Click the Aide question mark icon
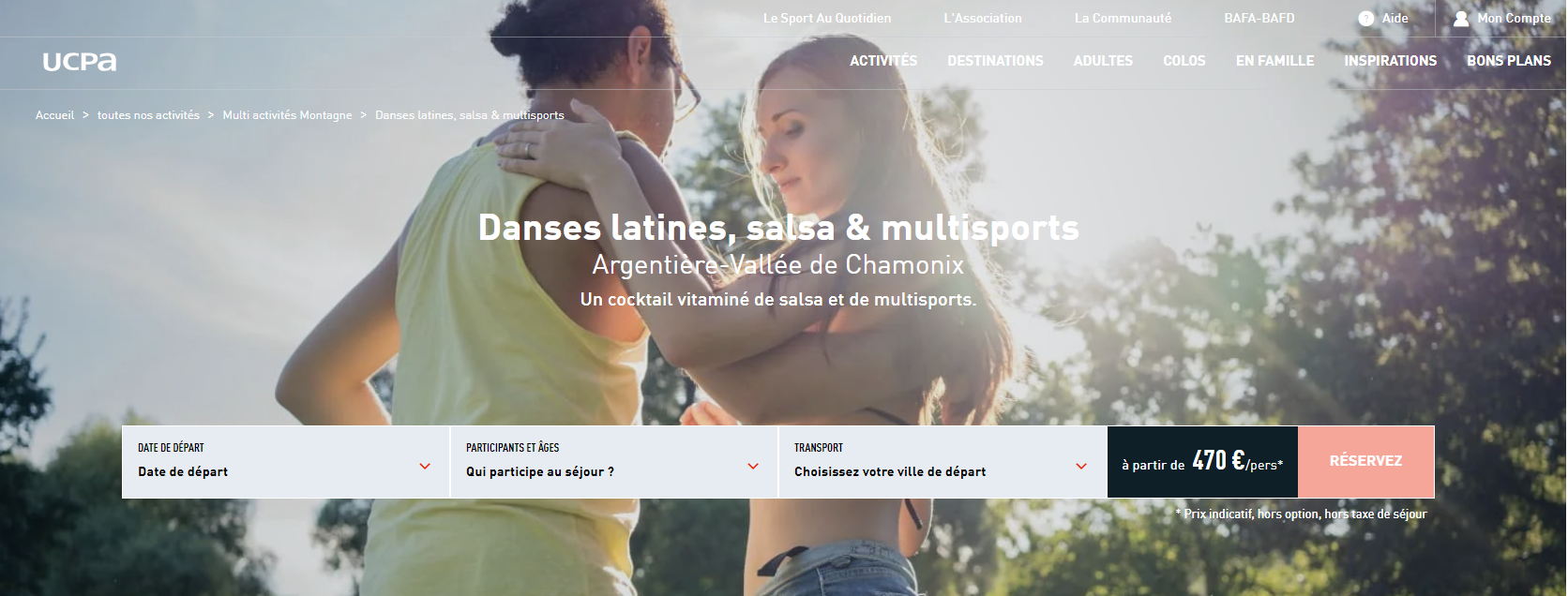Image resolution: width=1568 pixels, height=596 pixels. point(1365,18)
